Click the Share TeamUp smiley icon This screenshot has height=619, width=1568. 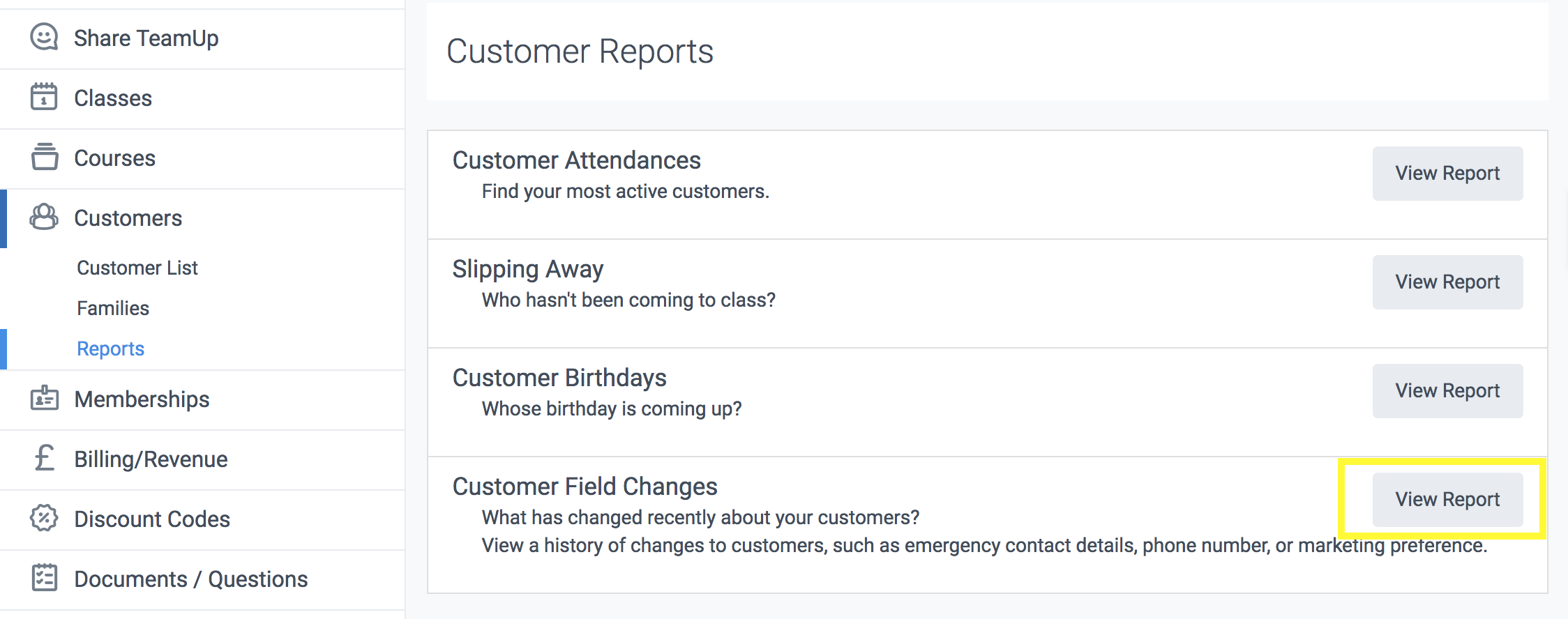(x=43, y=37)
